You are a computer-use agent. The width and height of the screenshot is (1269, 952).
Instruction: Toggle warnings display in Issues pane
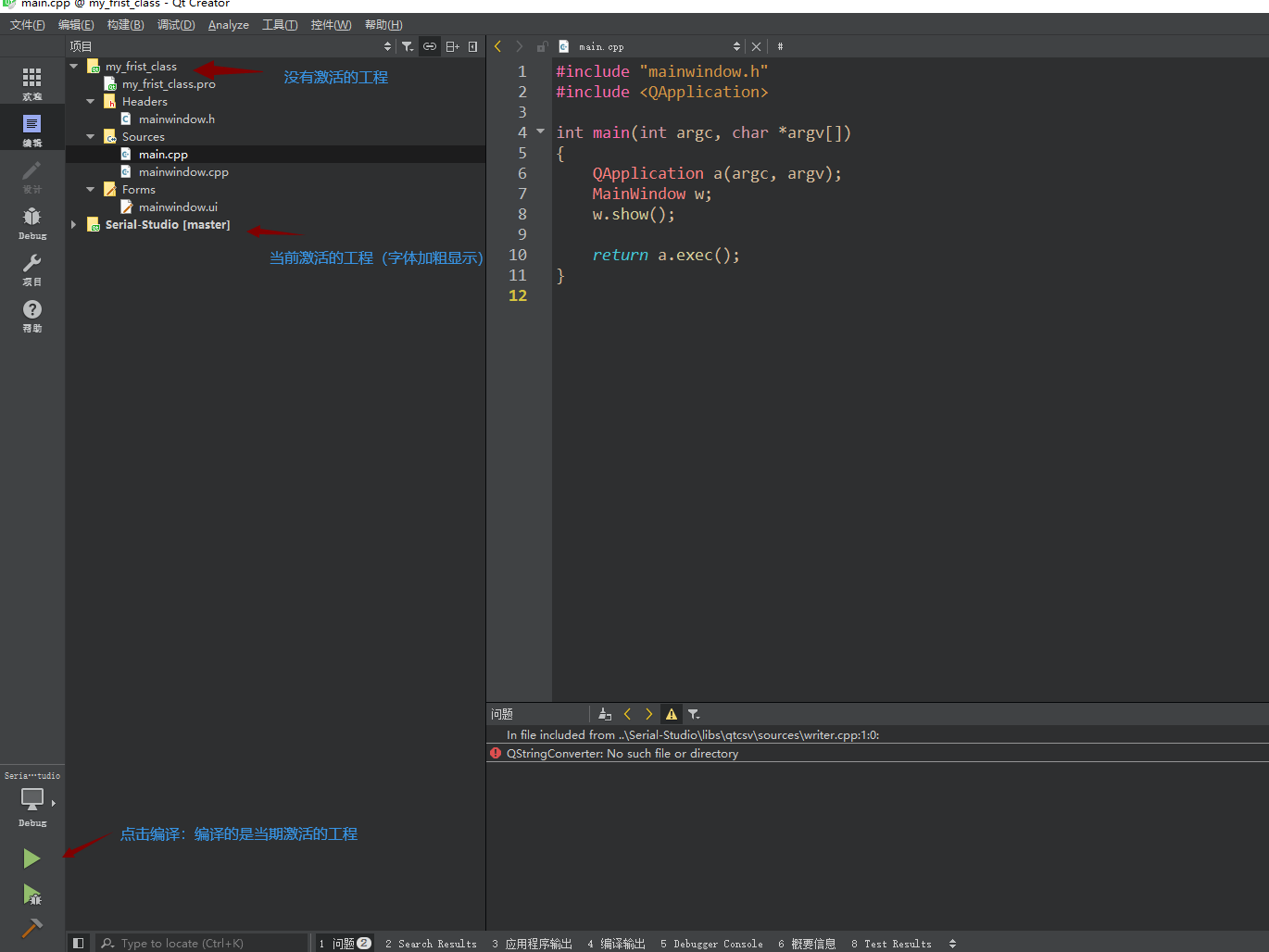point(672,714)
